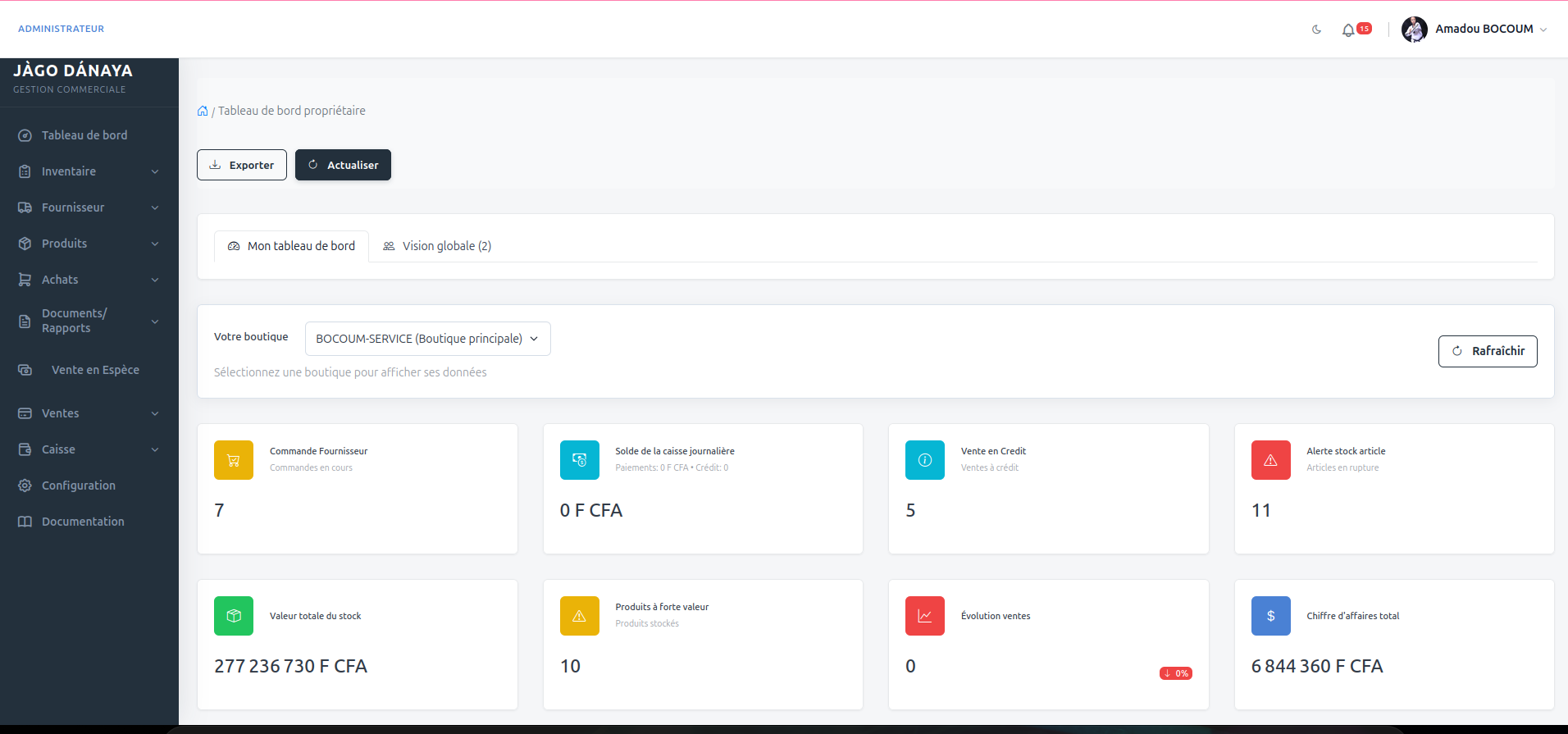Click the Commande Fournisseur yellow cart icon
1568x734 pixels.
(x=234, y=460)
